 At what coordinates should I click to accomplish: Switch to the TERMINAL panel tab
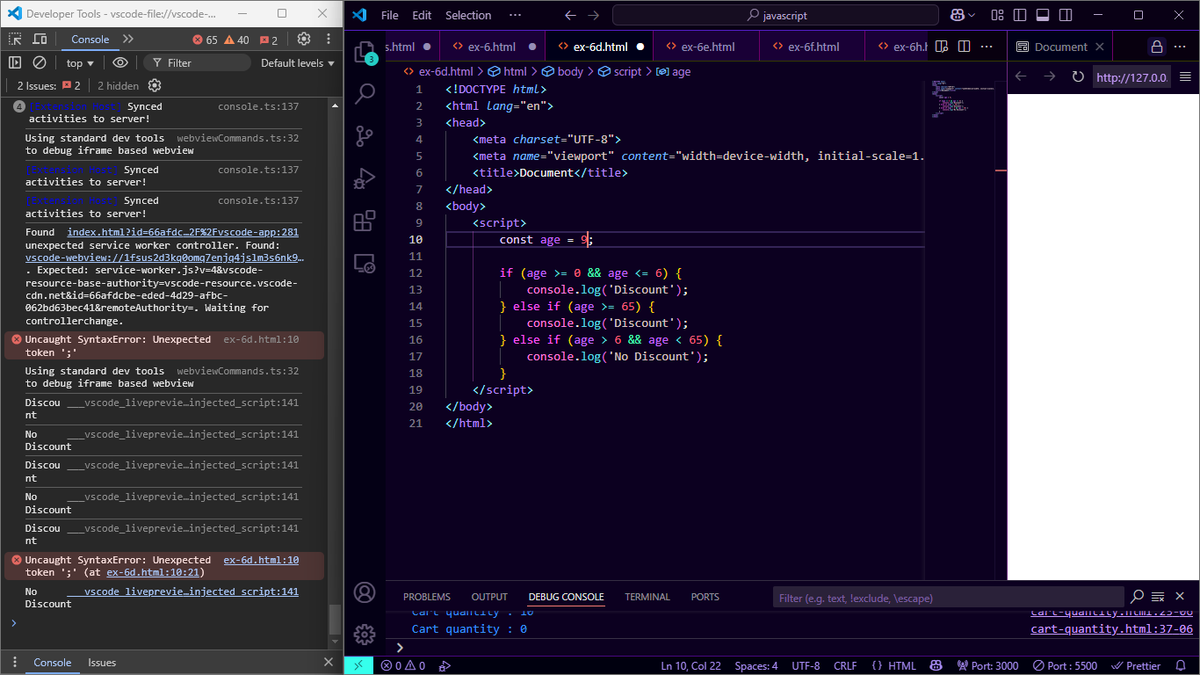pyautogui.click(x=647, y=597)
